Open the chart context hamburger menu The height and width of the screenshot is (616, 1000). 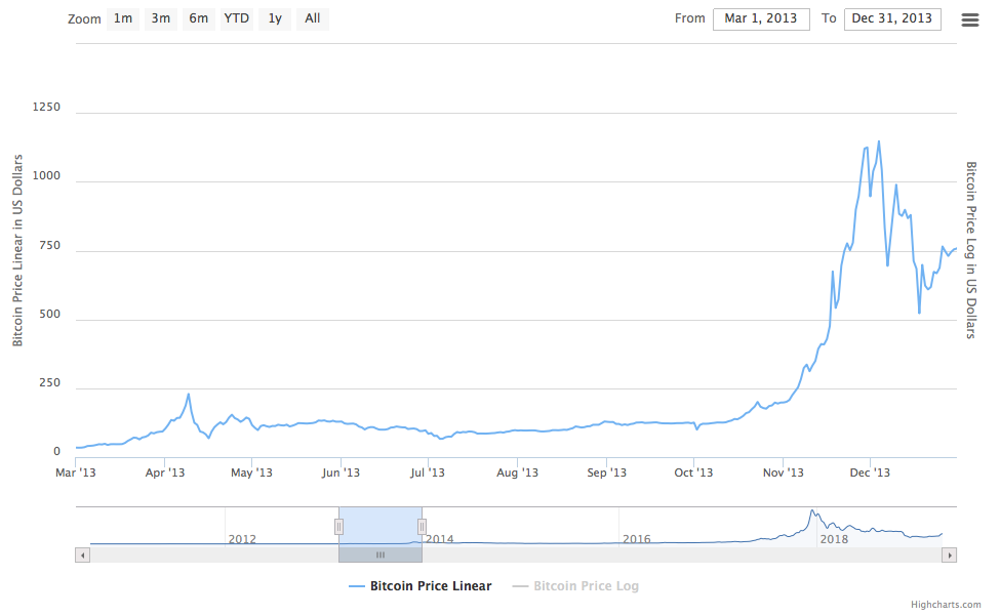(969, 20)
